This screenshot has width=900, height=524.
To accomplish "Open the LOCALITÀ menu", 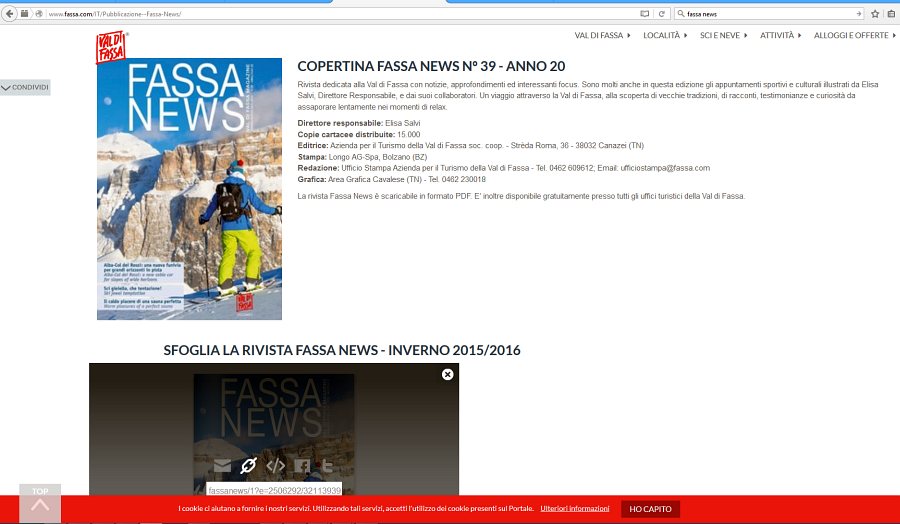I will 665,36.
